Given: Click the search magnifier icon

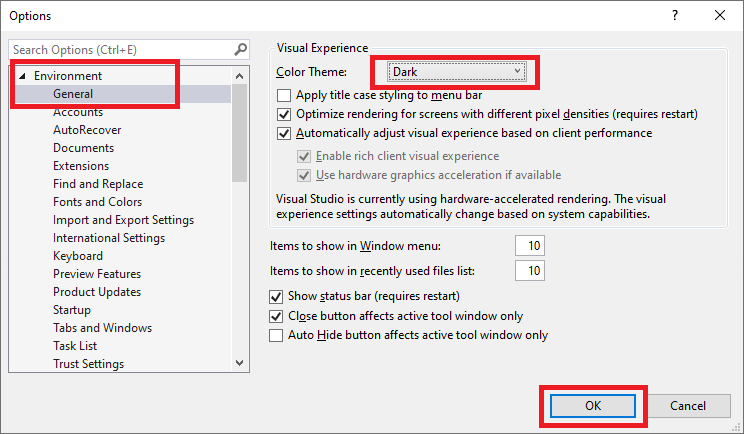Looking at the screenshot, I should click(x=241, y=49).
